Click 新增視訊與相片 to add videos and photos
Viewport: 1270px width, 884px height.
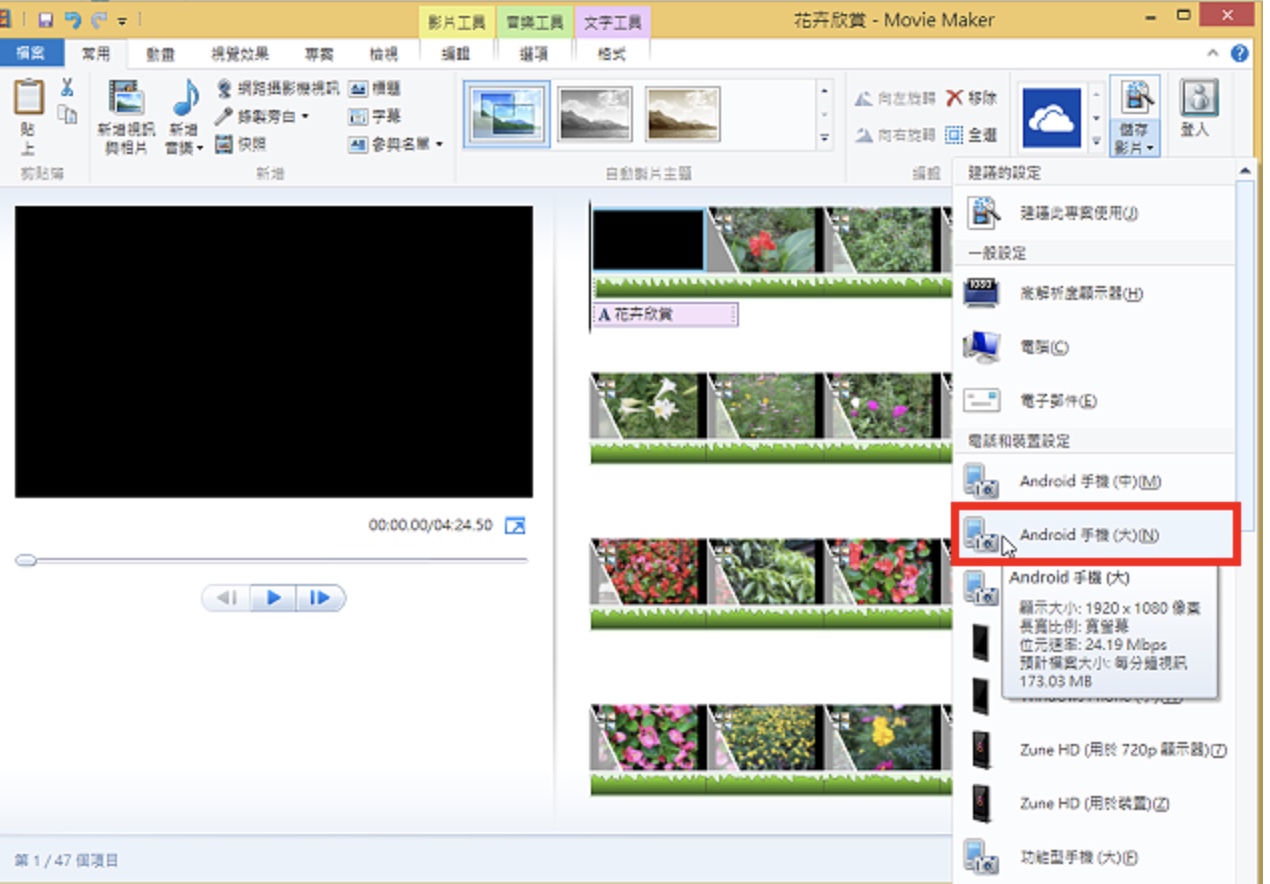[126, 117]
